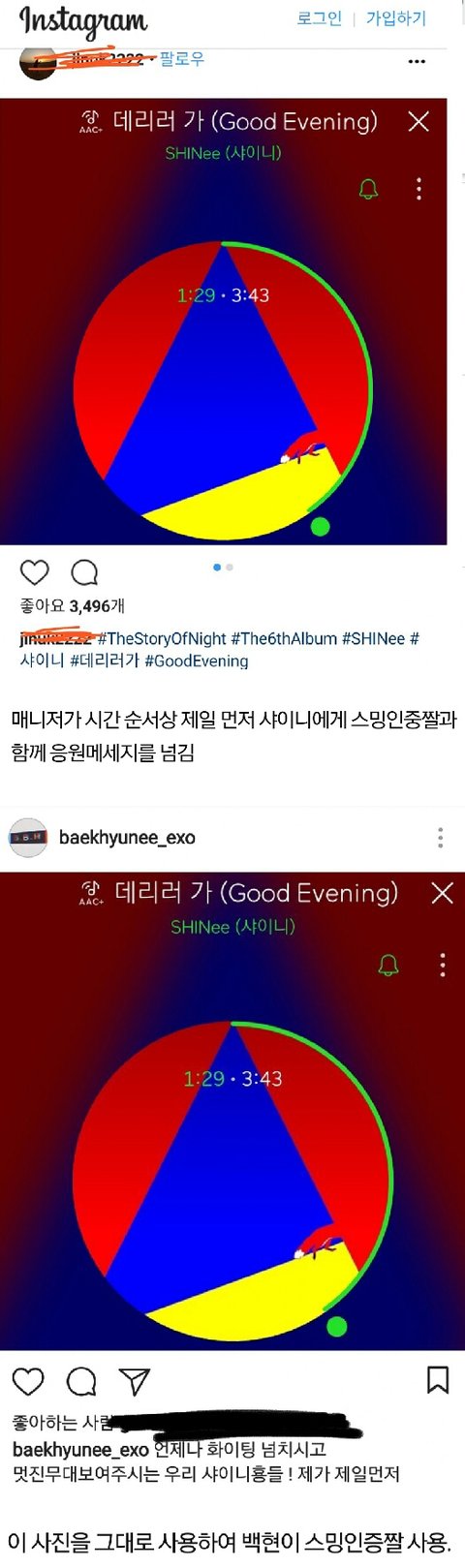The width and height of the screenshot is (465, 1568).
Task: Follow the account via 팔로우 link
Action: (x=182, y=59)
